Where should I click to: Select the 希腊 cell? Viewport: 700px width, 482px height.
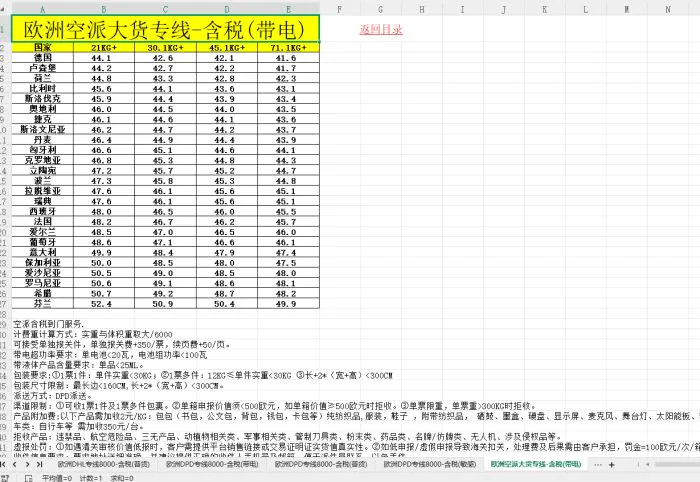[x=42, y=294]
